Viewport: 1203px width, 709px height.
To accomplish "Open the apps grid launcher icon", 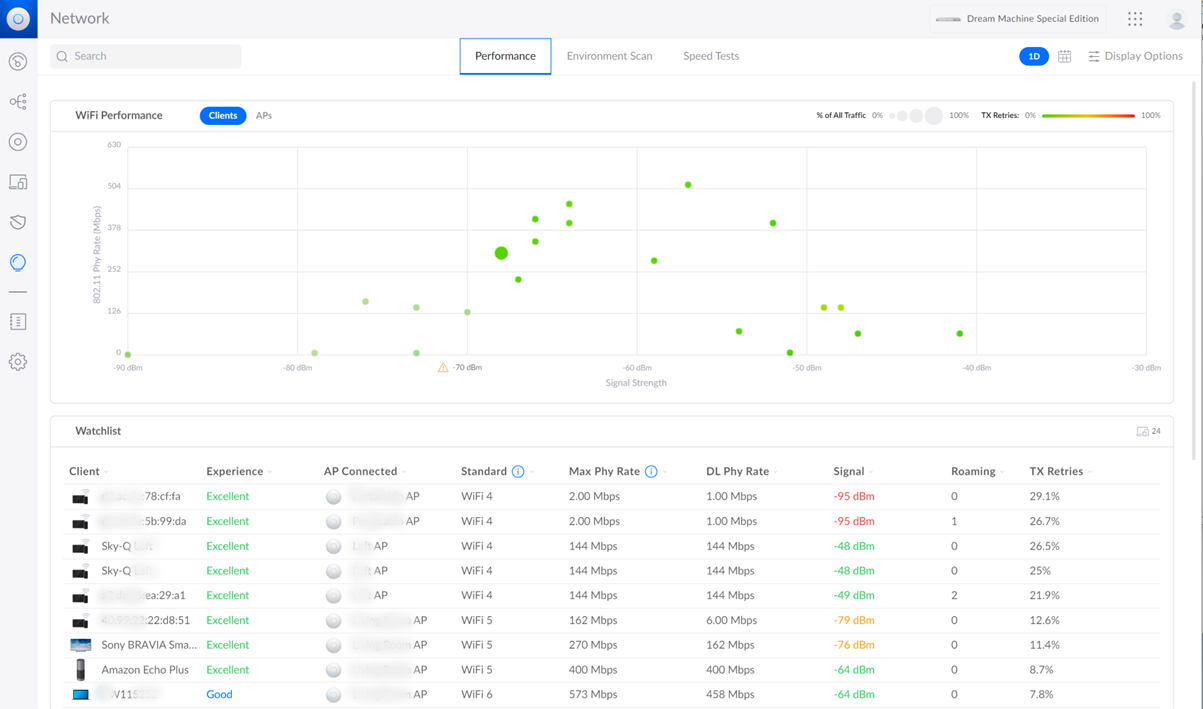I will 1135,19.
